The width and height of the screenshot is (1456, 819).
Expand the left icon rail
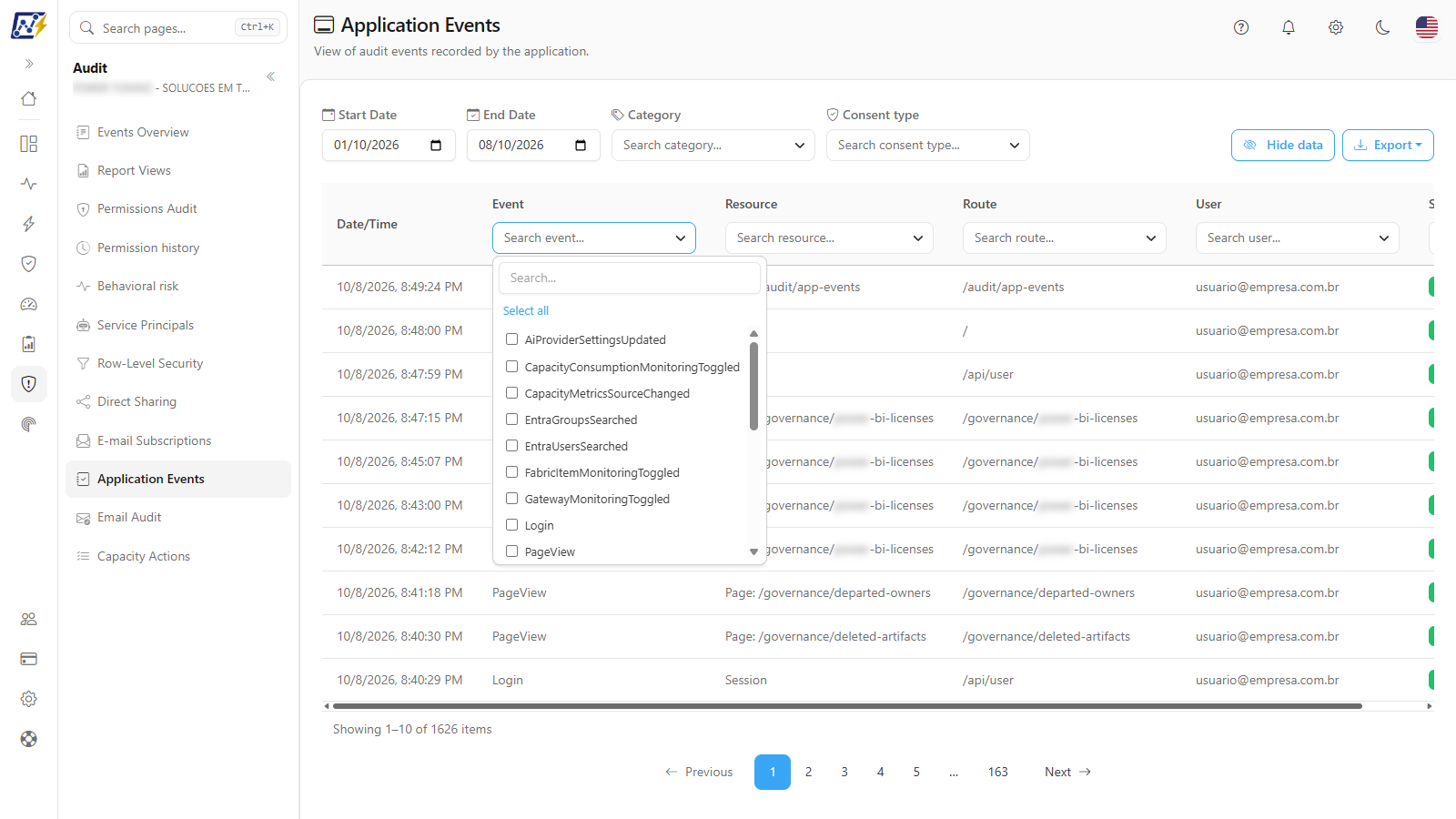coord(29,64)
